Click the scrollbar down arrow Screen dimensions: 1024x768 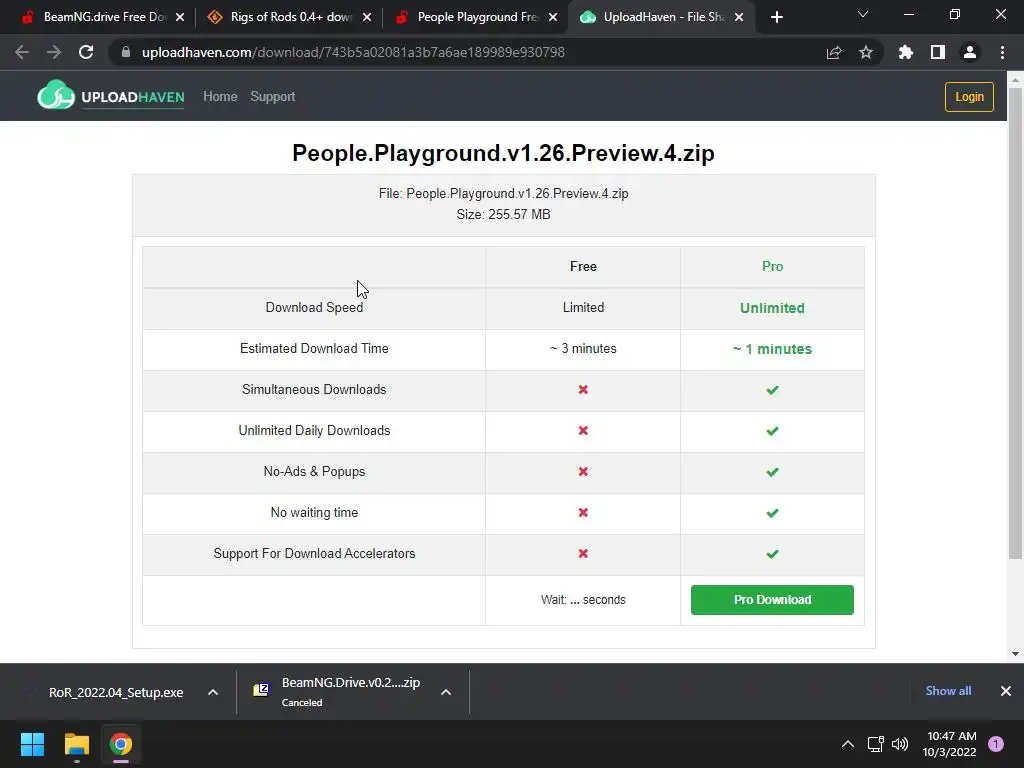(x=1015, y=654)
